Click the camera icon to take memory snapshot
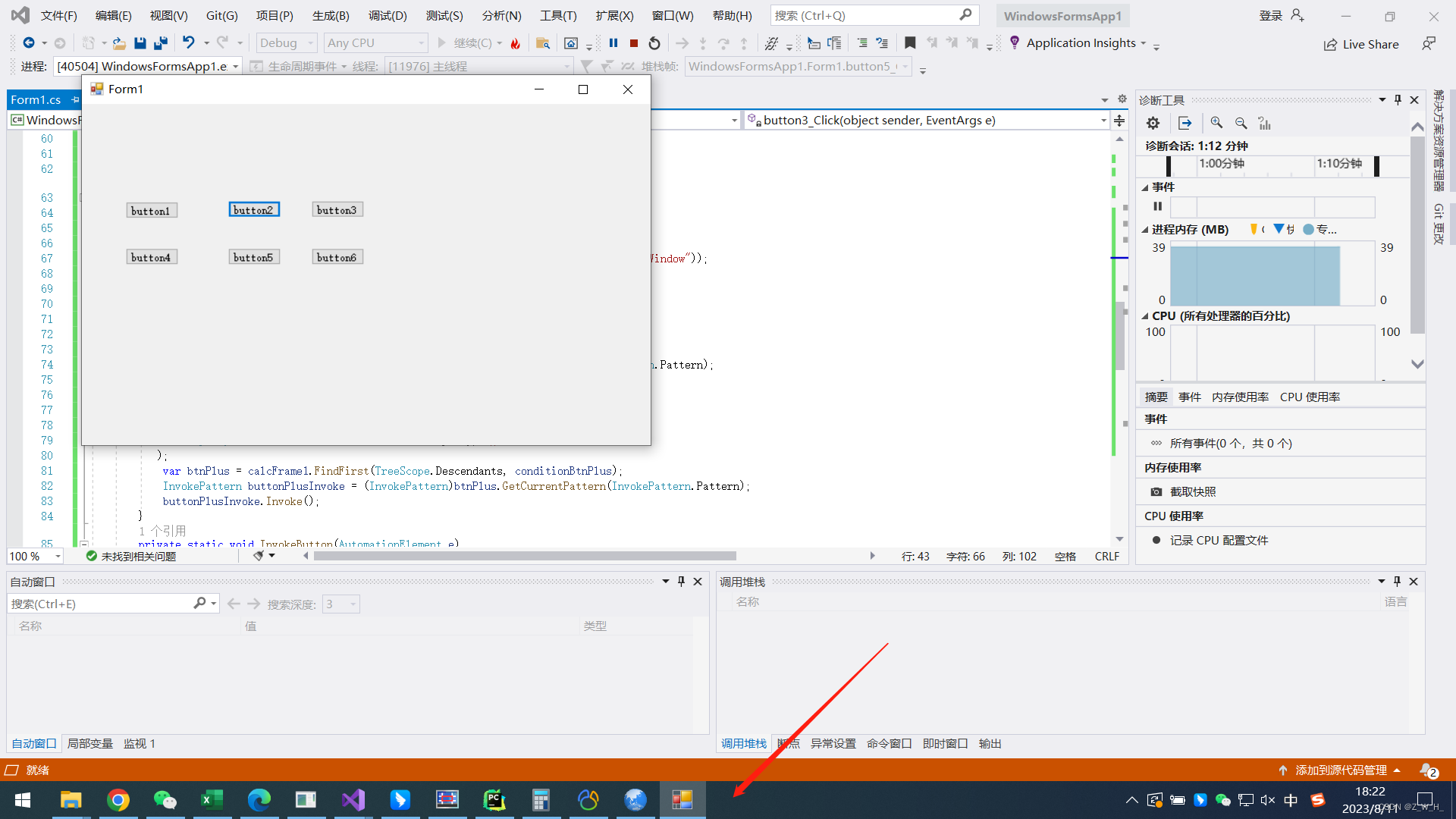The height and width of the screenshot is (819, 1456). pyautogui.click(x=1156, y=491)
